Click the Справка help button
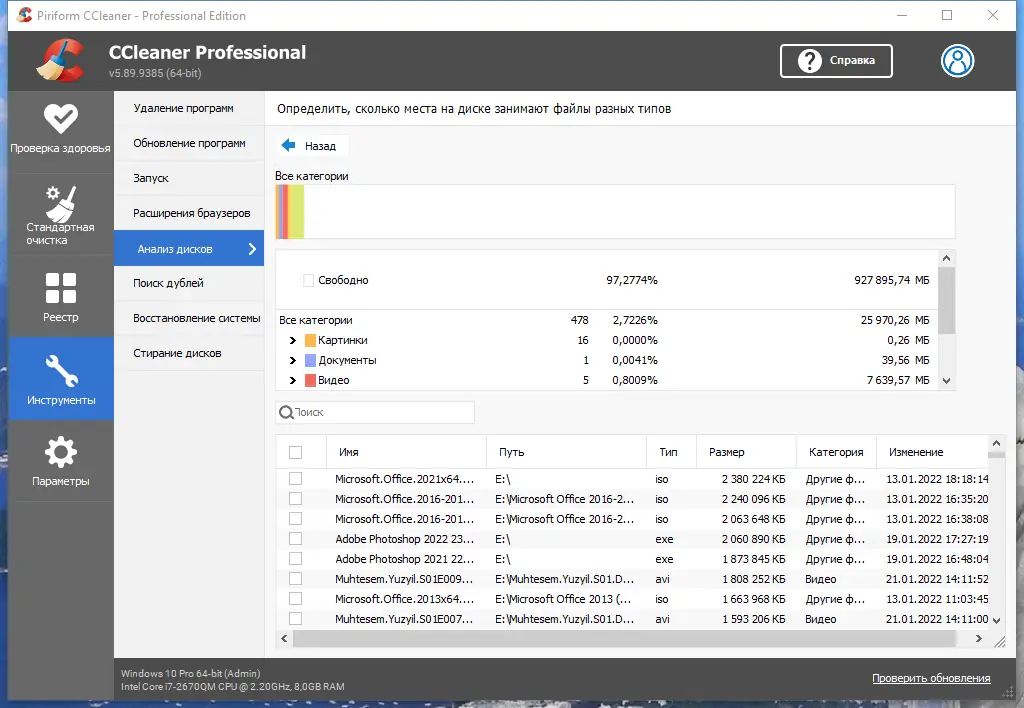Screen dimensions: 1024x708 [x=836, y=61]
